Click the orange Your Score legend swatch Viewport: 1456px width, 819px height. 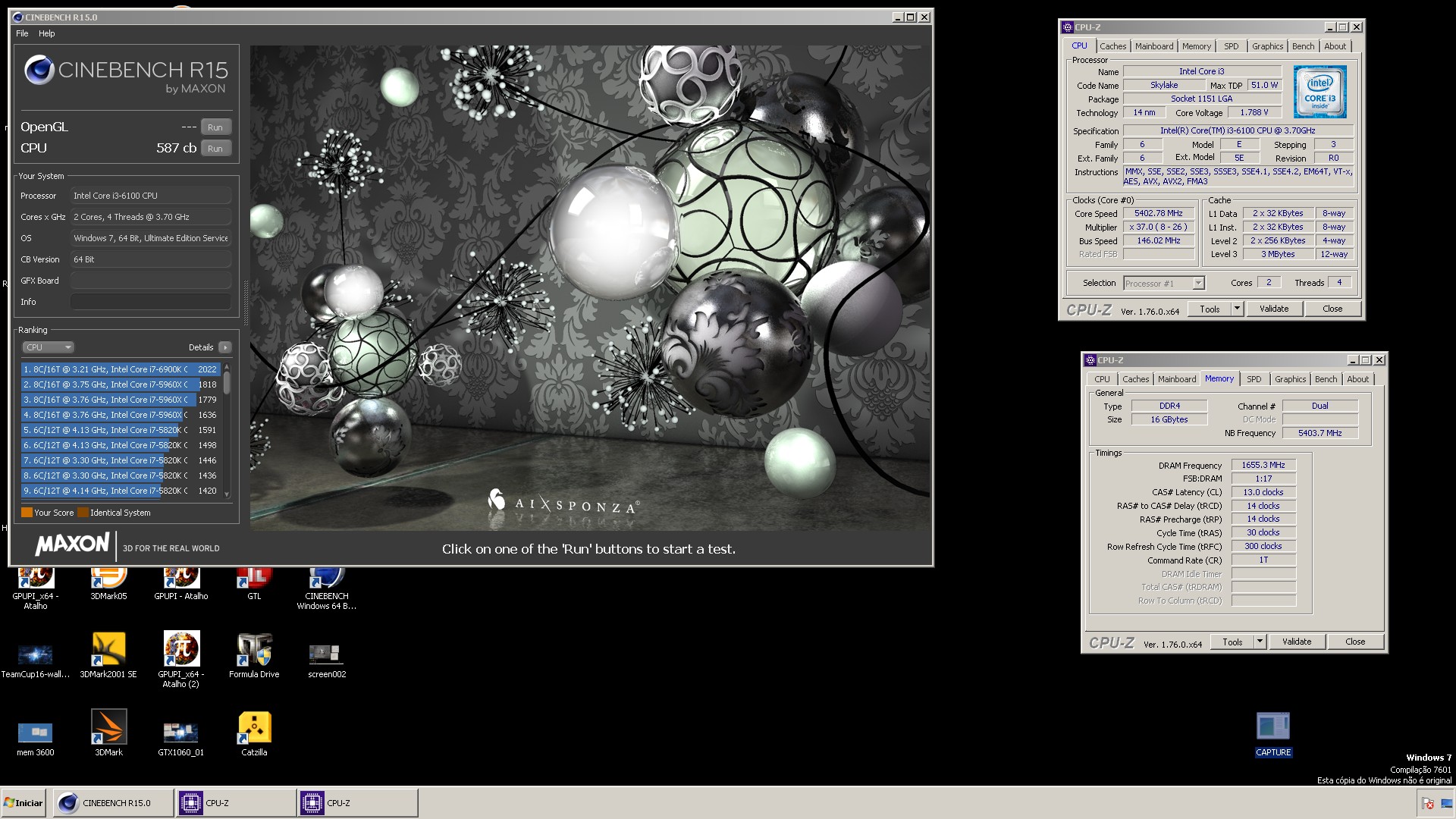tap(27, 513)
